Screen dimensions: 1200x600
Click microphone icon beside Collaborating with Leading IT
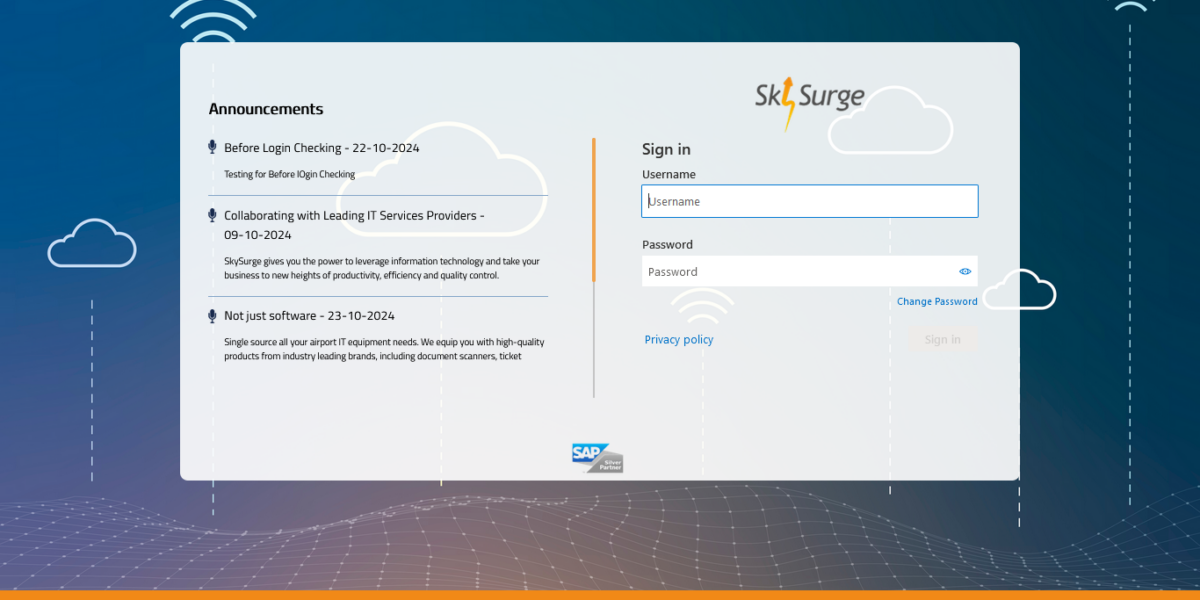212,215
